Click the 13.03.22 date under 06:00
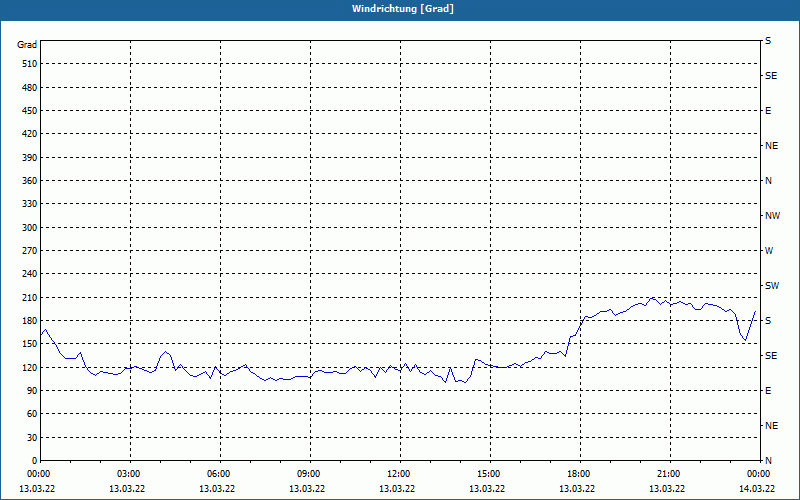The width and height of the screenshot is (800, 500). pyautogui.click(x=217, y=489)
